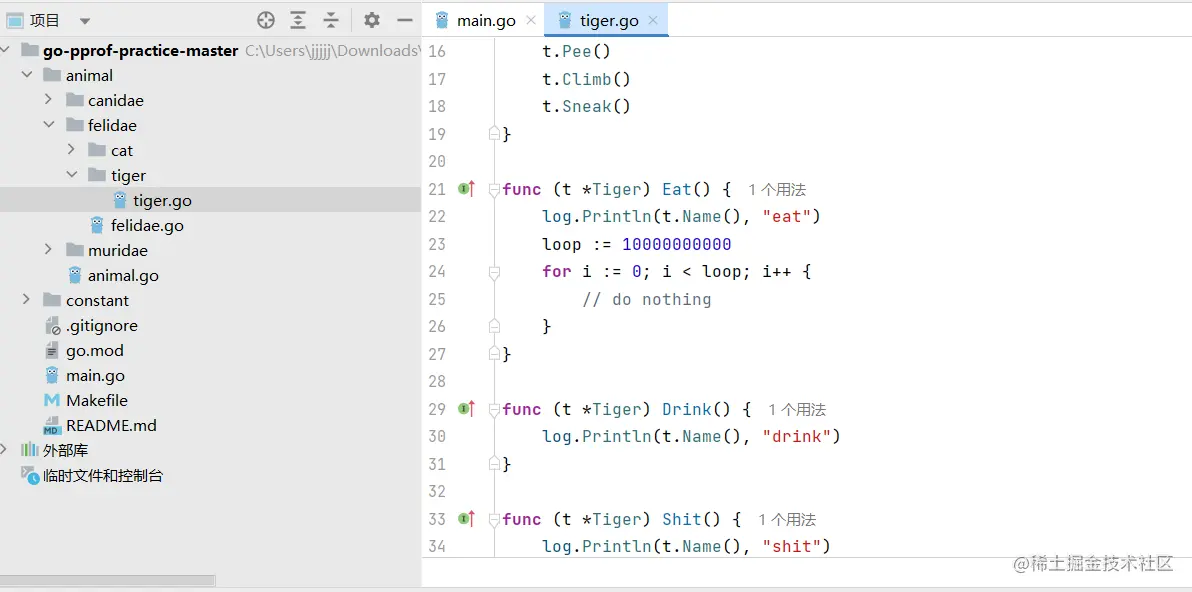Viewport: 1192px width, 592px height.
Task: Close the main.go tab
Action: (531, 20)
